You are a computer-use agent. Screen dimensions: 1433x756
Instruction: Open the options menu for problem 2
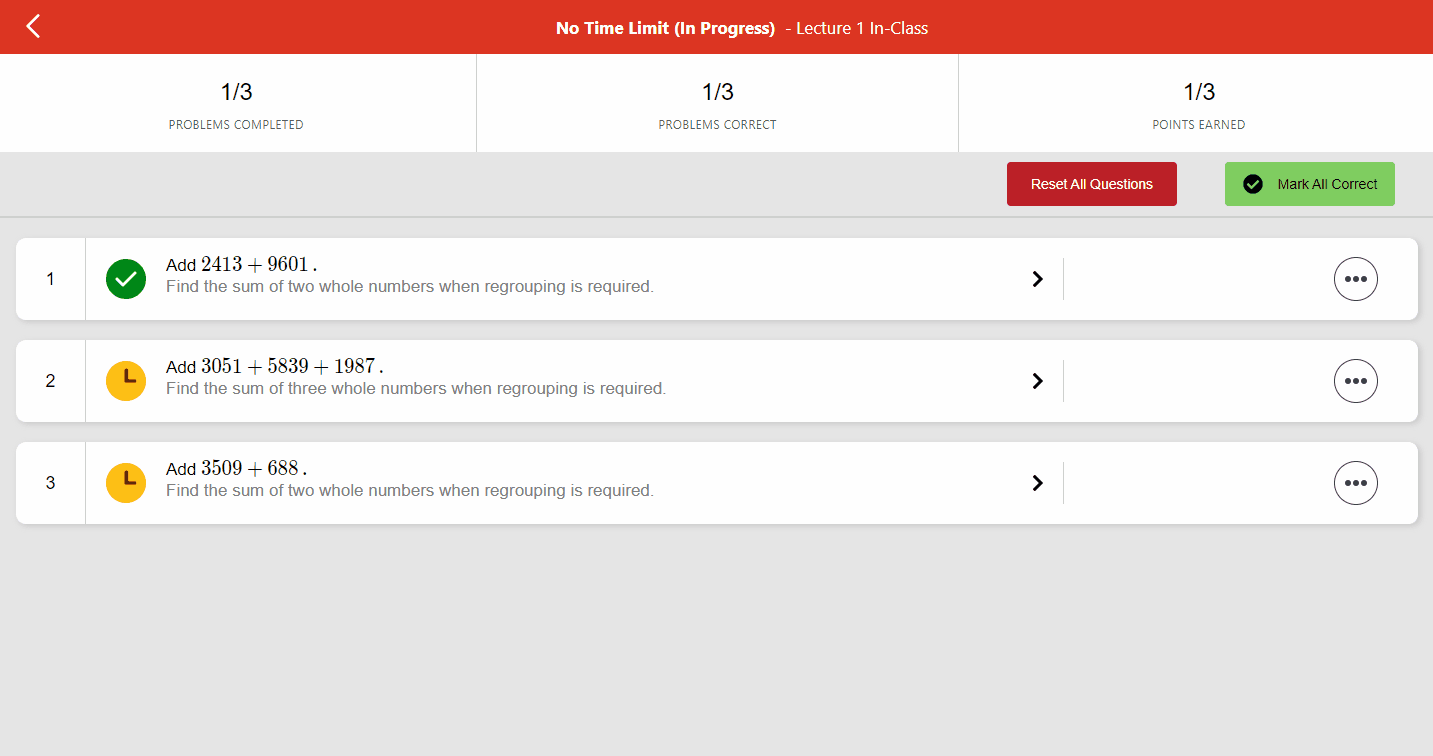pyautogui.click(x=1355, y=381)
